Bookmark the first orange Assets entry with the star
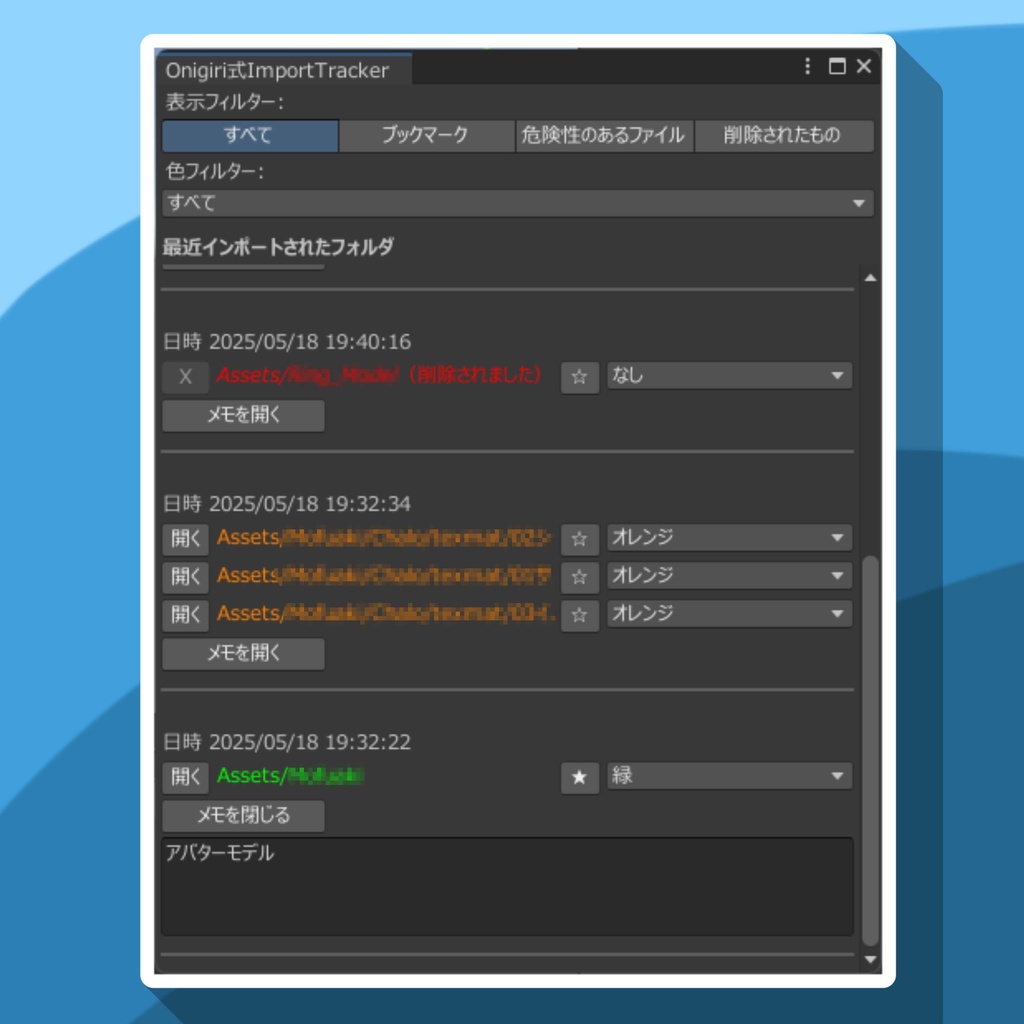 click(x=580, y=537)
